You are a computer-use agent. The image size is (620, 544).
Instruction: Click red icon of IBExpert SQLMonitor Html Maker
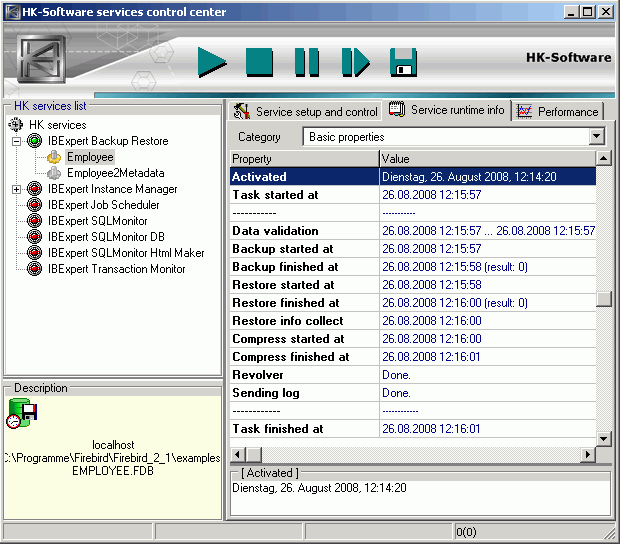tap(34, 253)
